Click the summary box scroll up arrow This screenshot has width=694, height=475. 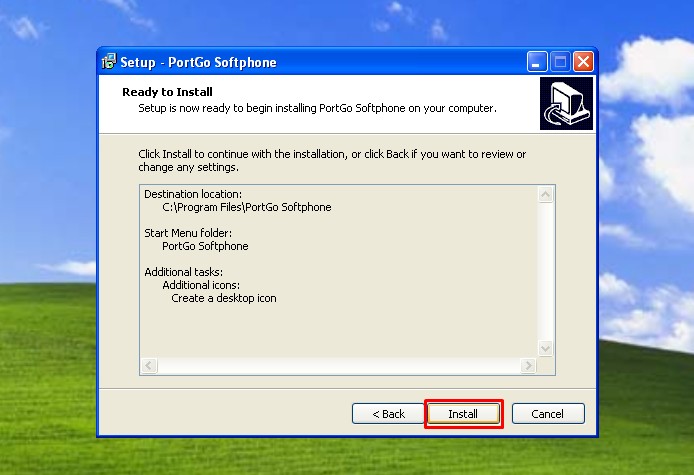pyautogui.click(x=545, y=194)
